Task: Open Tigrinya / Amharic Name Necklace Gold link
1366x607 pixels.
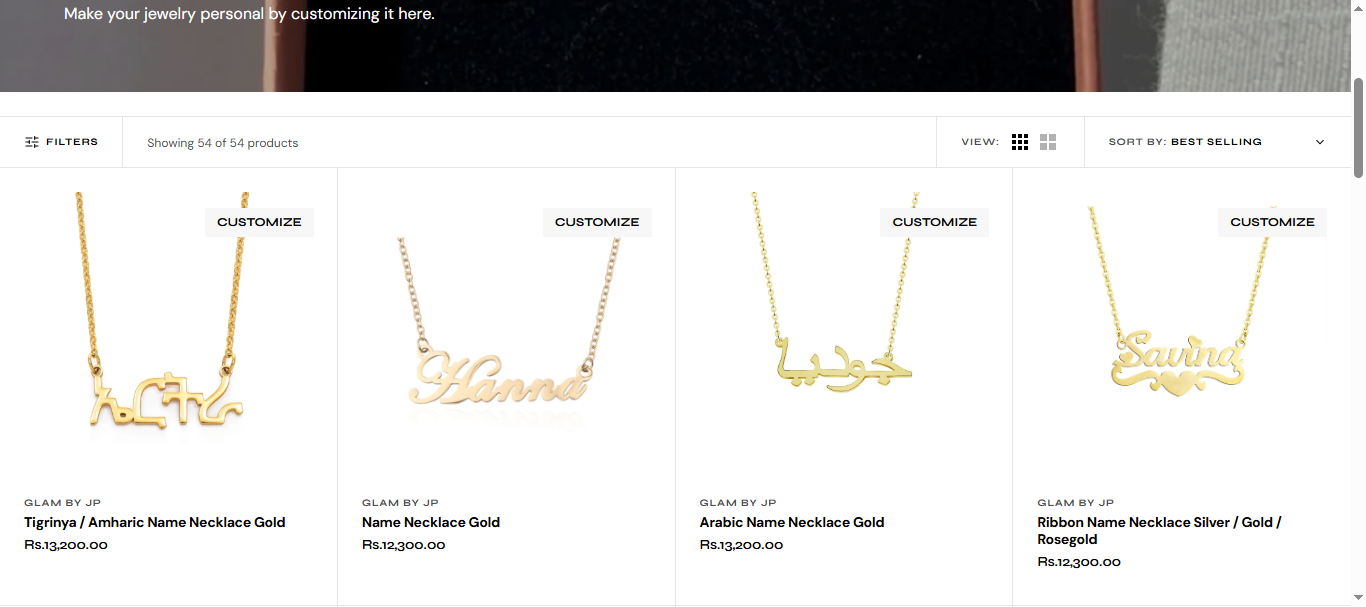Action: [x=155, y=522]
